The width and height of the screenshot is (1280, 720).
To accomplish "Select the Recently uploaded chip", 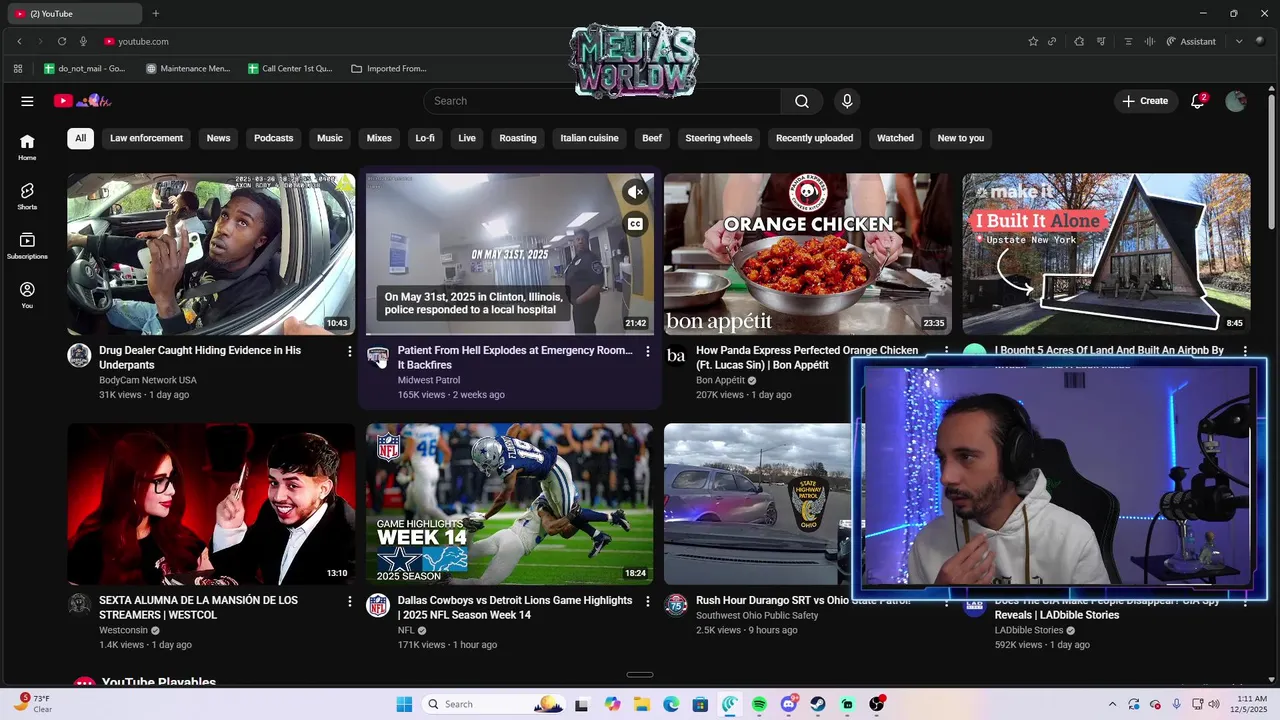I will [x=814, y=138].
